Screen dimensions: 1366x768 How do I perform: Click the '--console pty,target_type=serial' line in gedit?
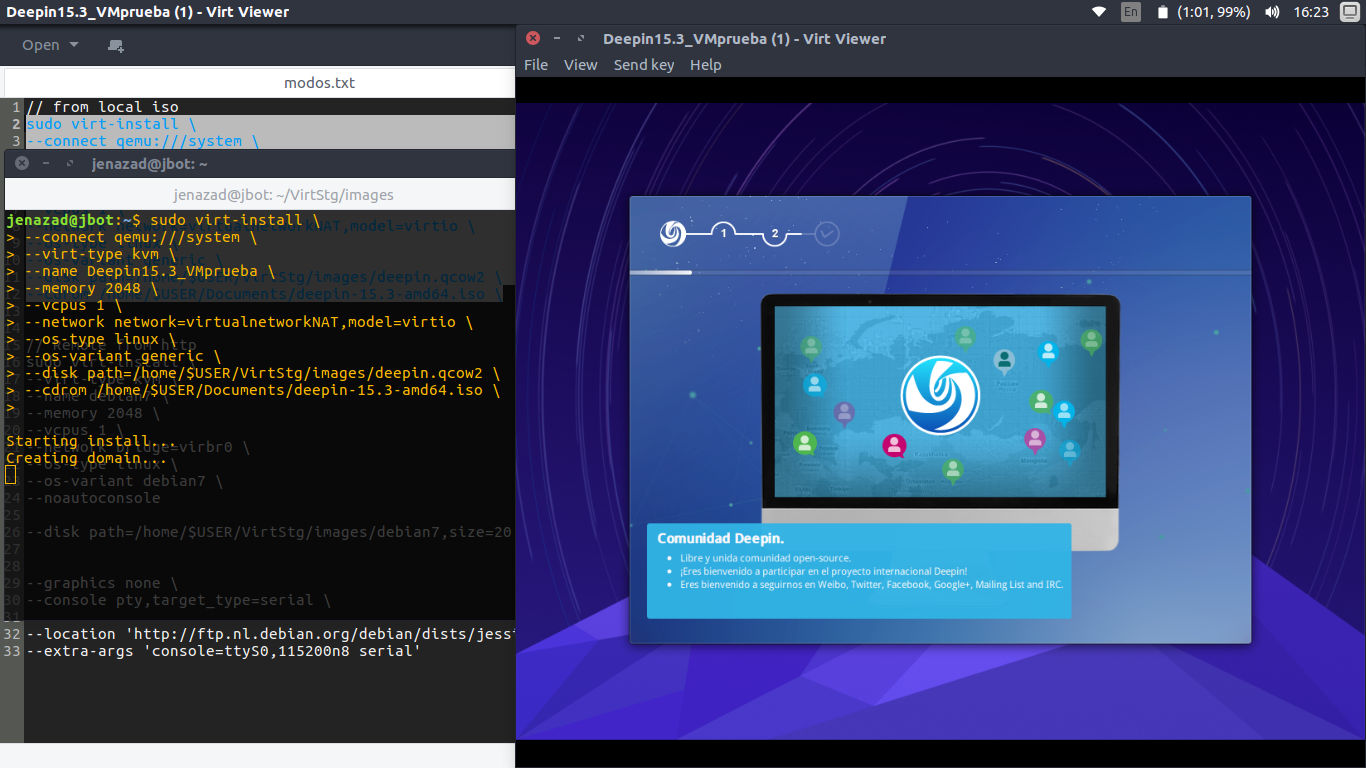point(178,600)
